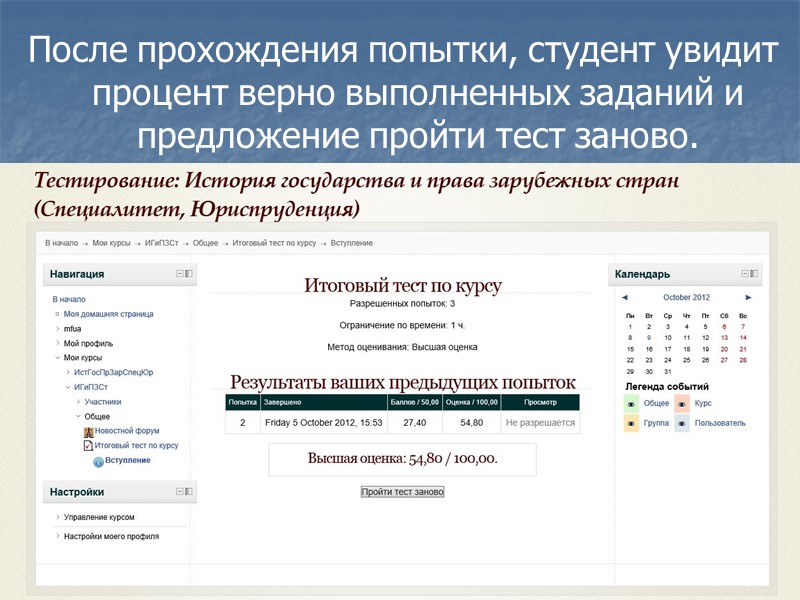Image resolution: width=800 pixels, height=600 pixels.
Task: Go to next month in calendar
Action: [x=748, y=297]
